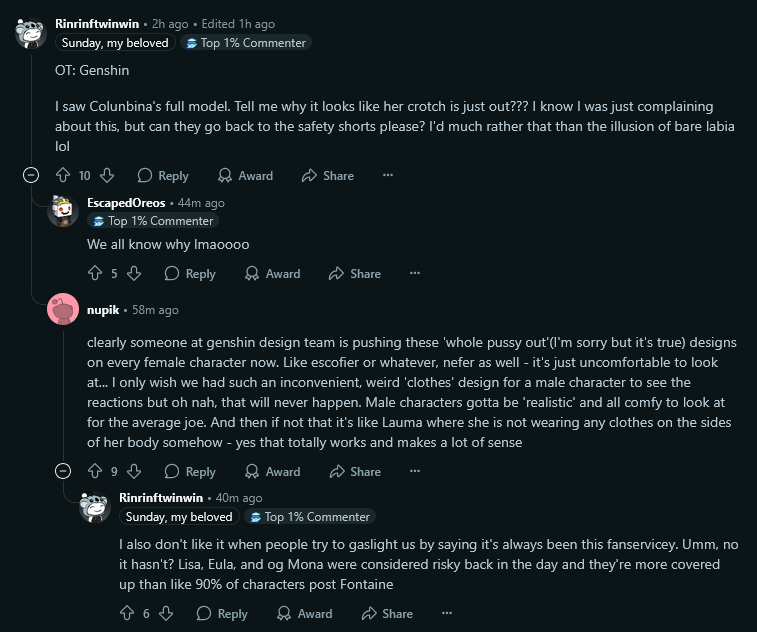
Task: Open more options on top comment
Action: [x=388, y=175]
